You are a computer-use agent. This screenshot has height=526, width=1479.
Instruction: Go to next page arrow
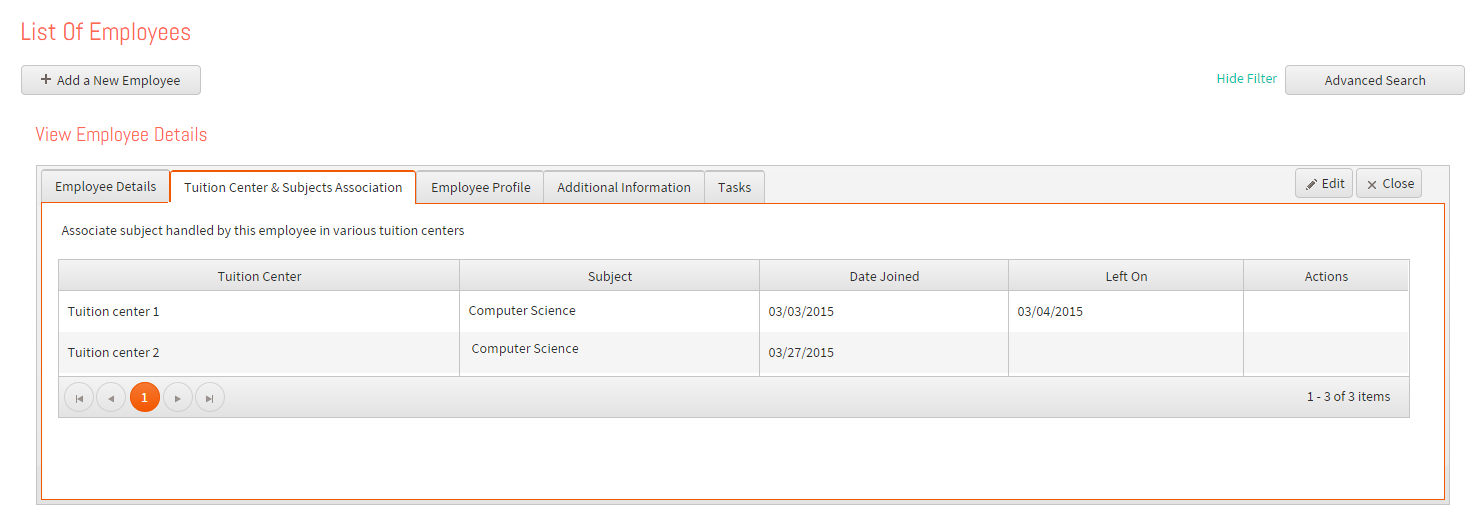(178, 398)
